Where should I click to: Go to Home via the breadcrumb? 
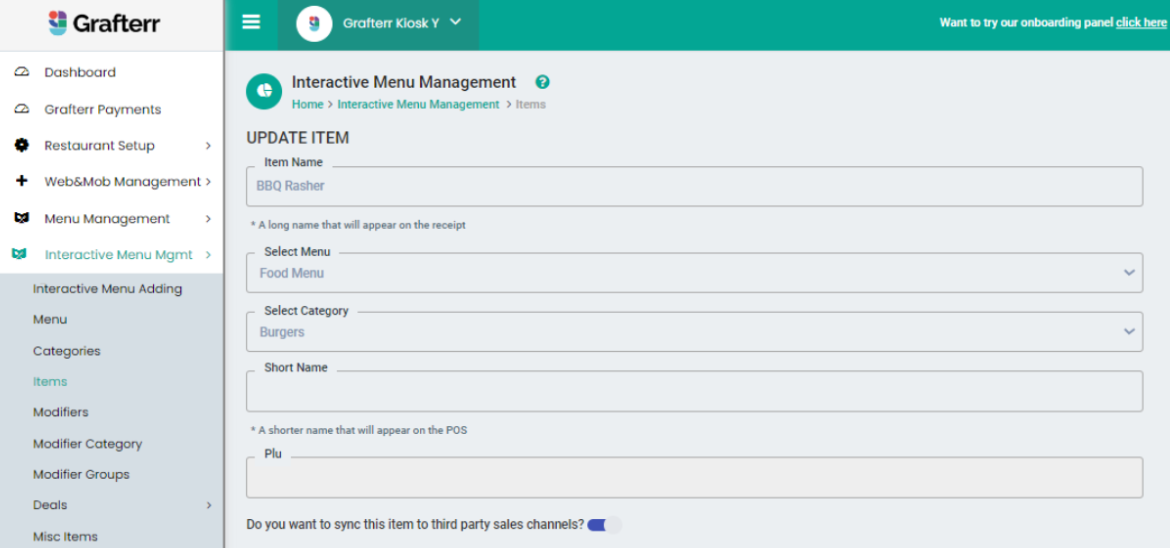[x=307, y=105]
